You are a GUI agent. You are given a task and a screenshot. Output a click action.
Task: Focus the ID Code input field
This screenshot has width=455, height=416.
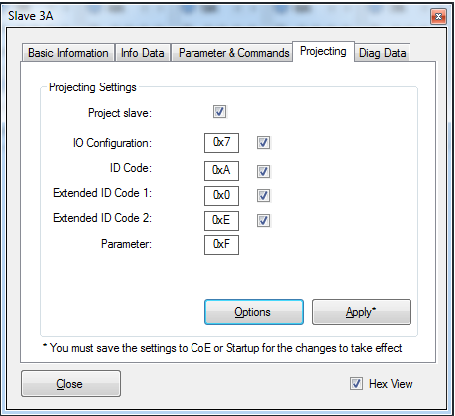221,171
